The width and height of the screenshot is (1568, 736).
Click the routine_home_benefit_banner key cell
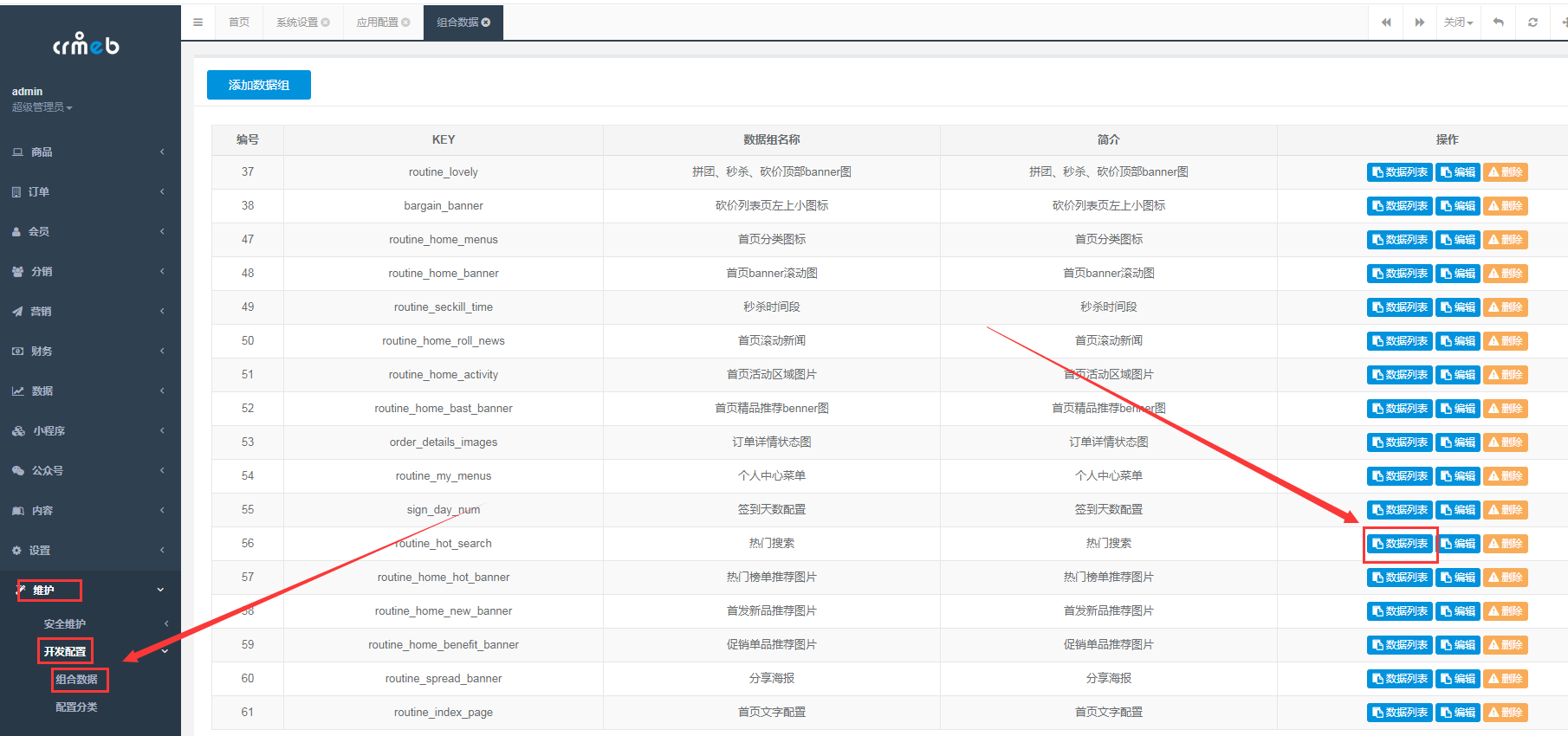pyautogui.click(x=444, y=645)
